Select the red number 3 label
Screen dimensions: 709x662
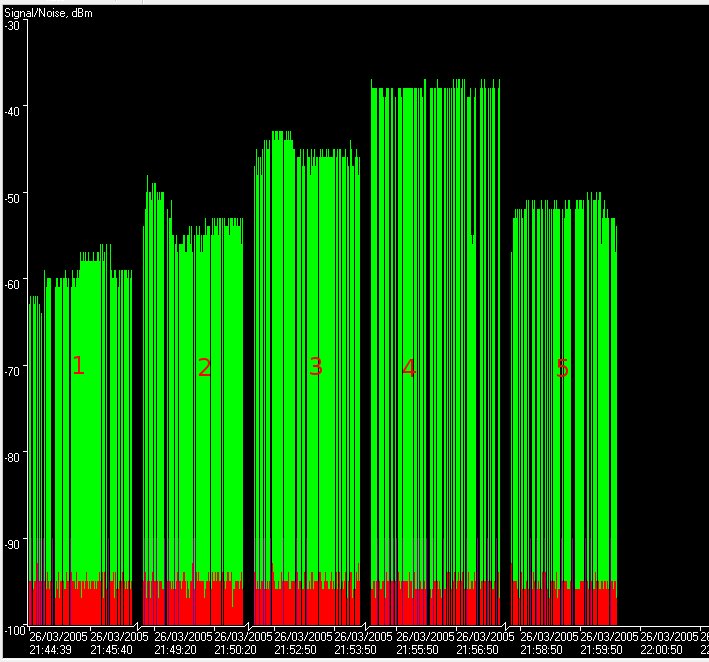(316, 367)
